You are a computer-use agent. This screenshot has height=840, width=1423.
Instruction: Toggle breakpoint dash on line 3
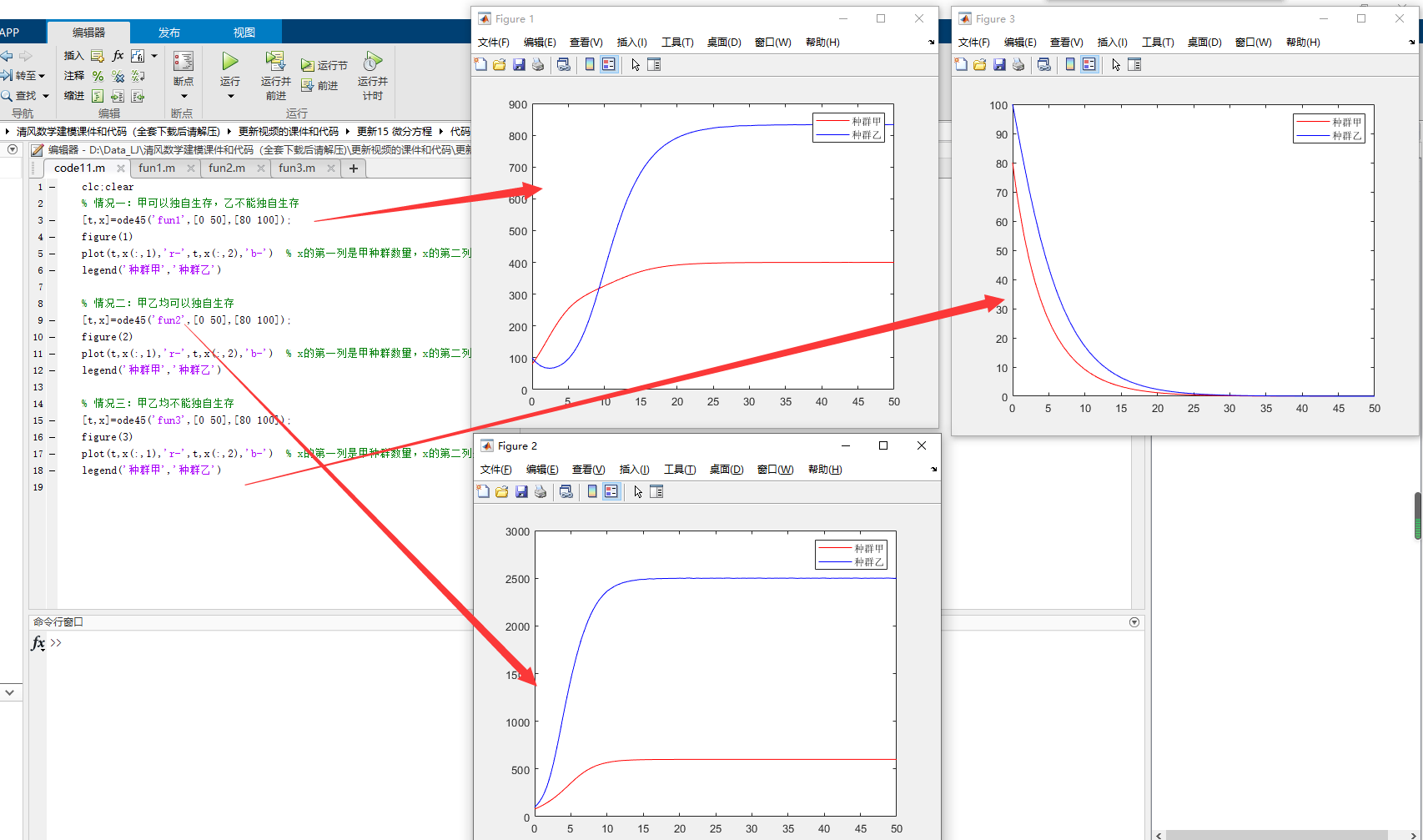pos(52,220)
